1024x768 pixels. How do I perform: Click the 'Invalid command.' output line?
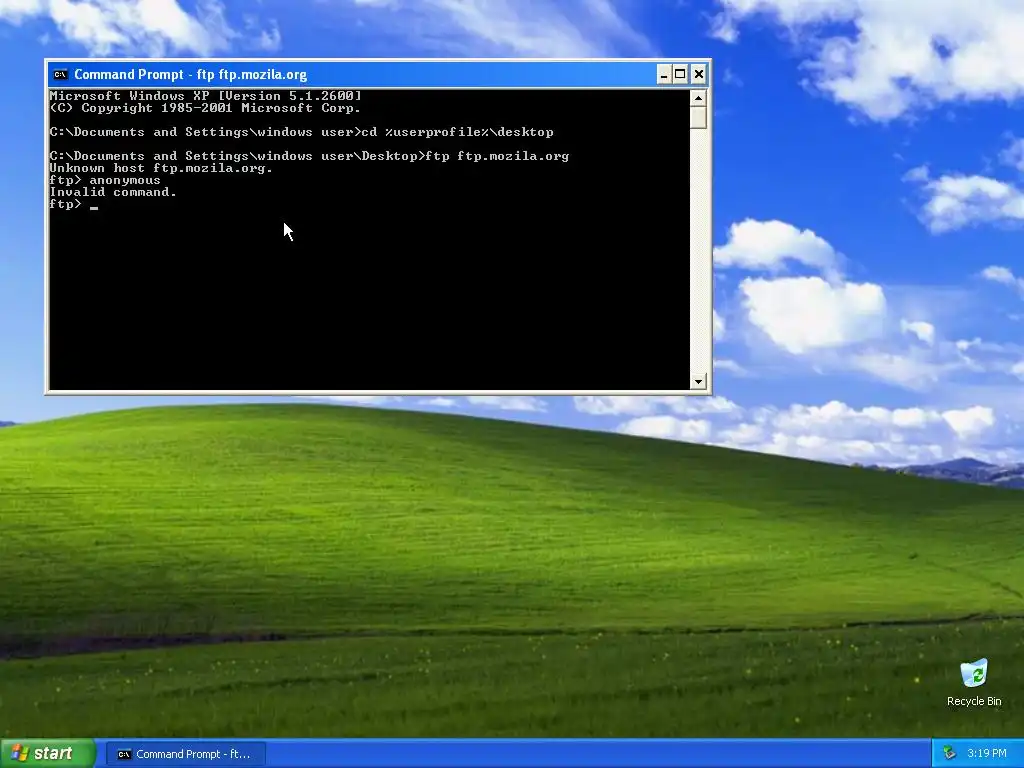113,192
